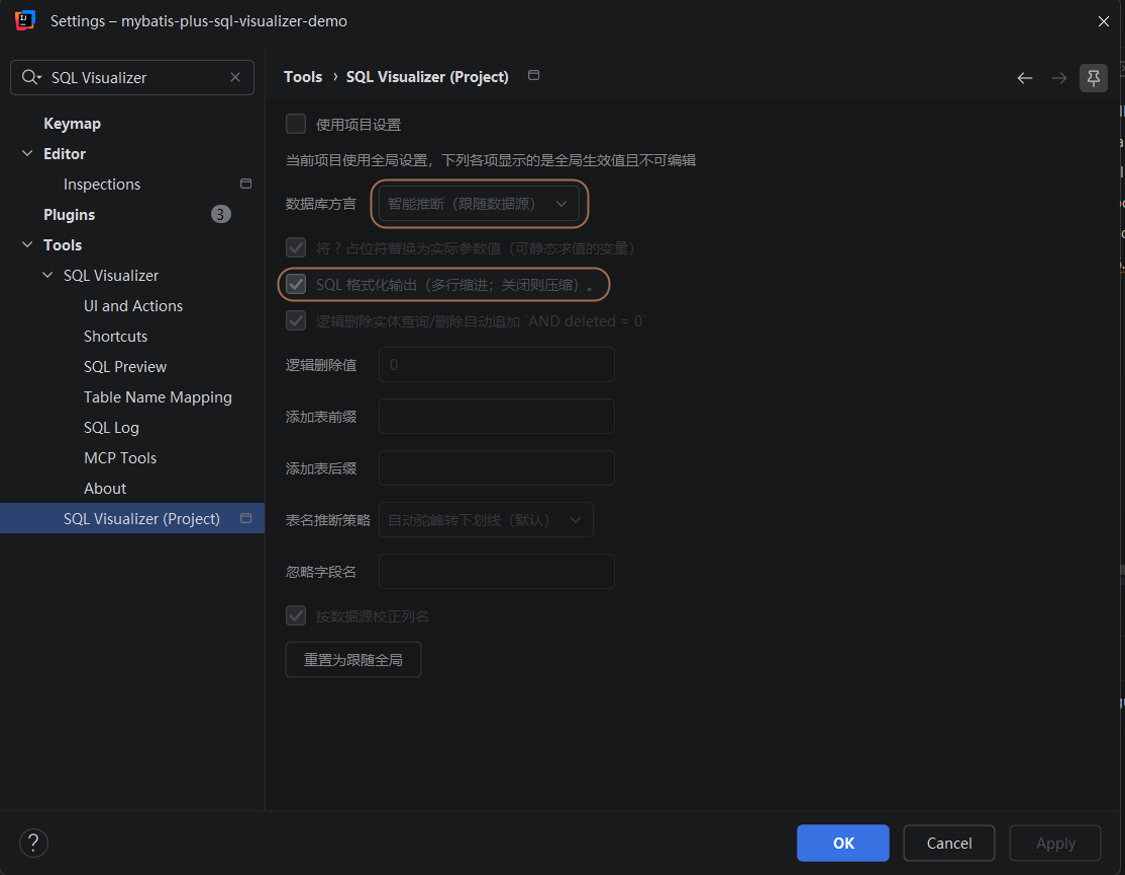Close the Settings dialog window

pos(1103,21)
